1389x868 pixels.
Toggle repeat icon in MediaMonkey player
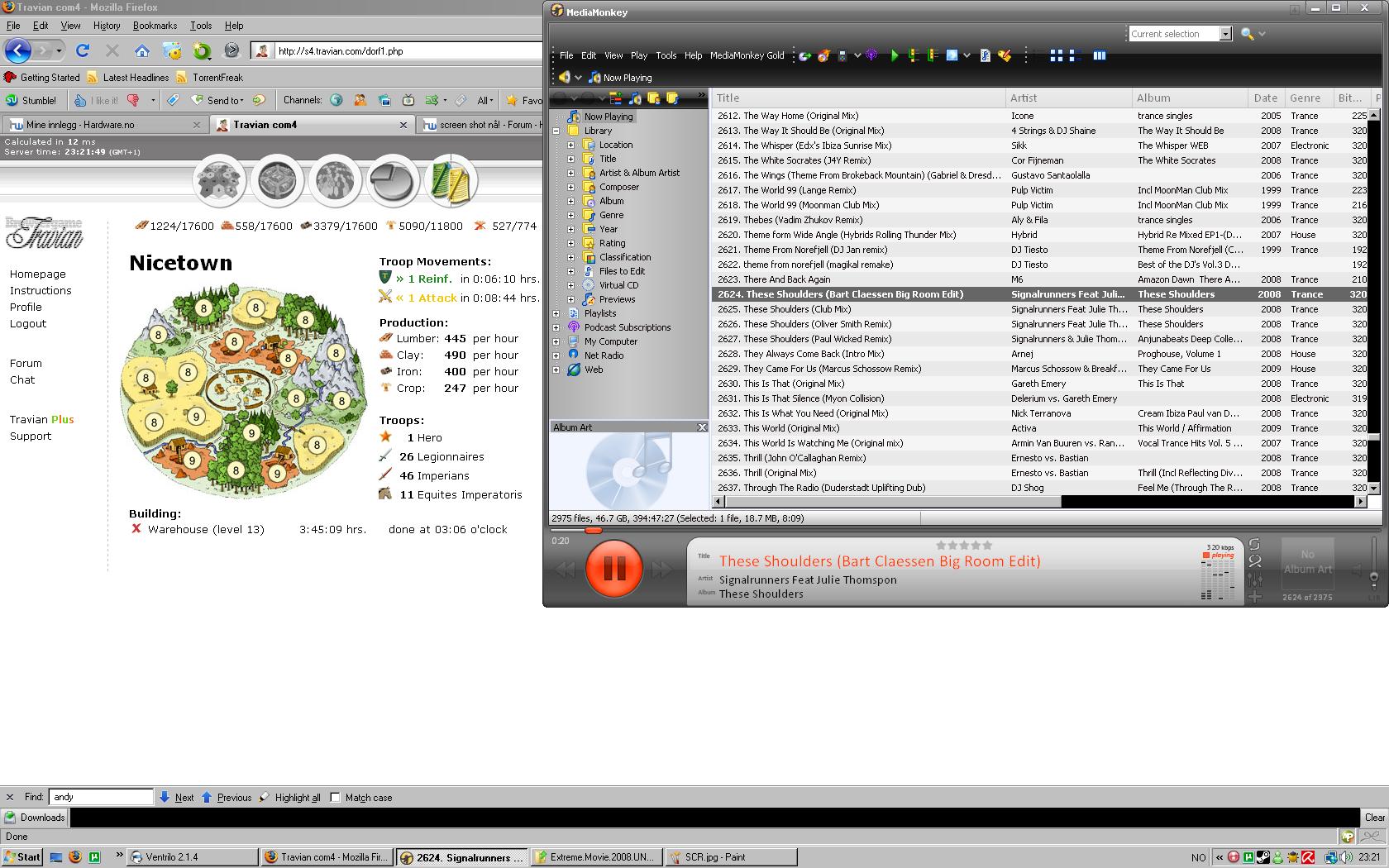[x=1254, y=544]
